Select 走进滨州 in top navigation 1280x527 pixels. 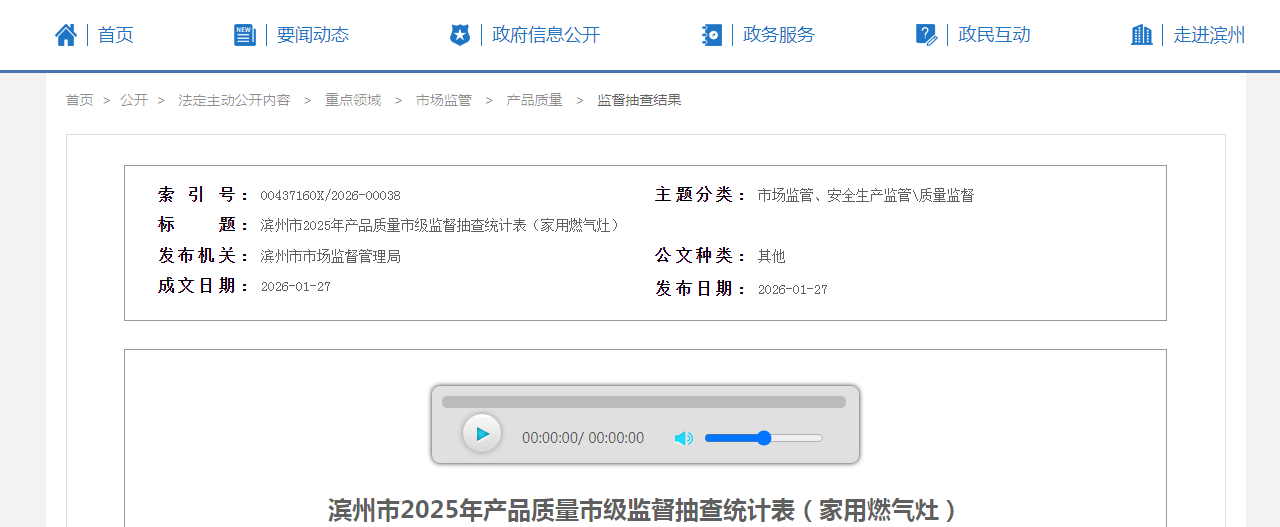coord(1209,35)
